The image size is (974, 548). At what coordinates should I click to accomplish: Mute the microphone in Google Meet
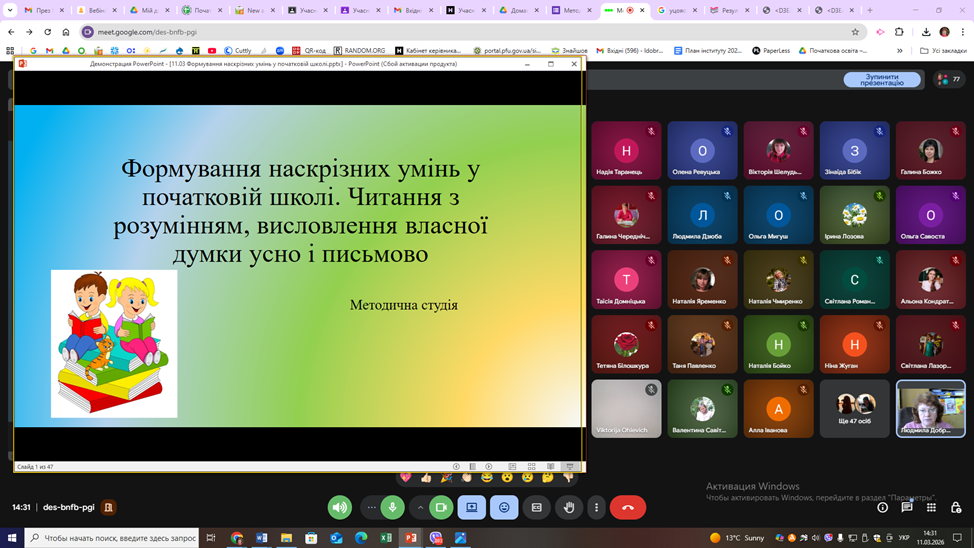[393, 508]
